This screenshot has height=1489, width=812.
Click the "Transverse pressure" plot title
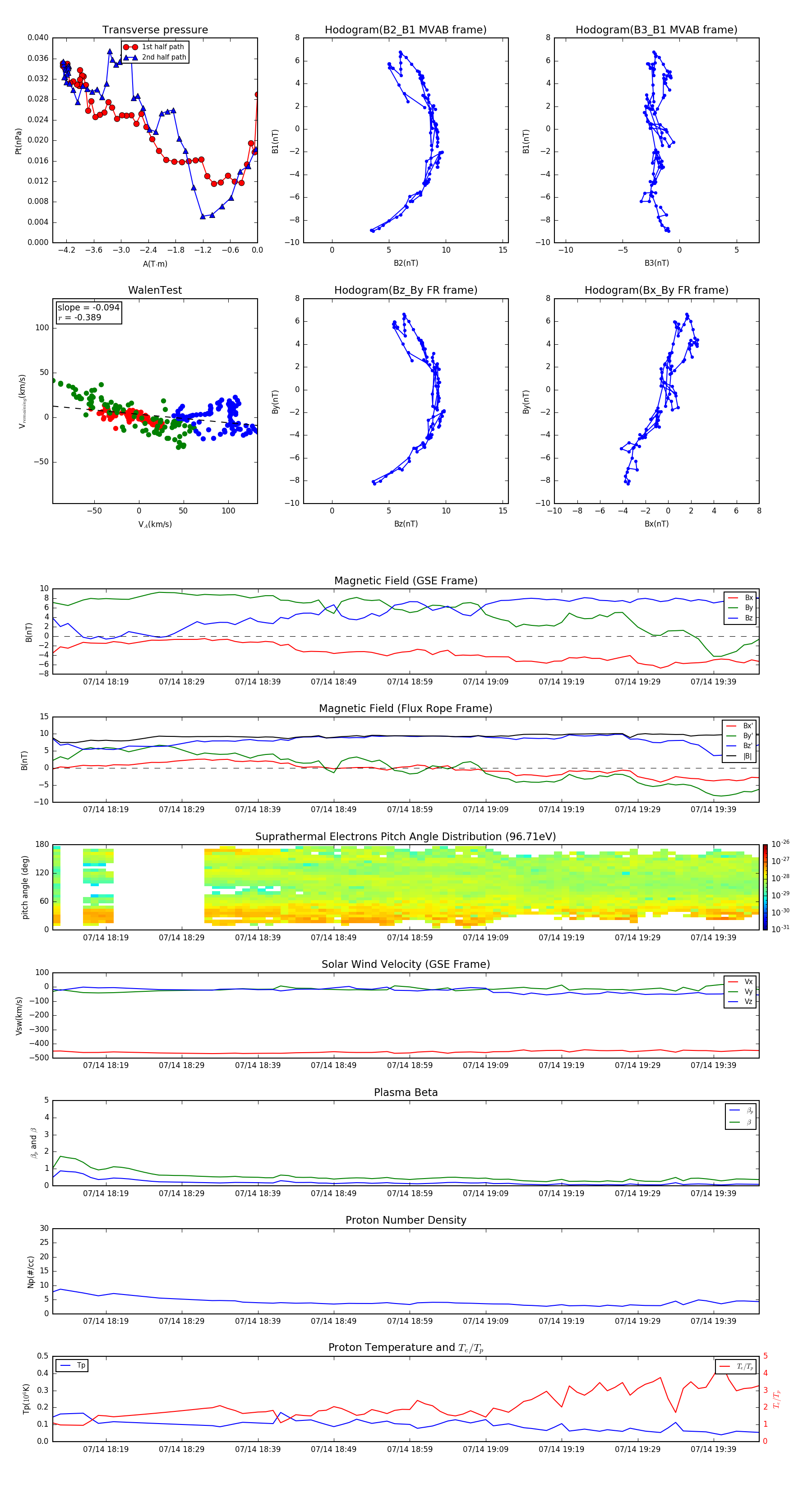pyautogui.click(x=155, y=29)
